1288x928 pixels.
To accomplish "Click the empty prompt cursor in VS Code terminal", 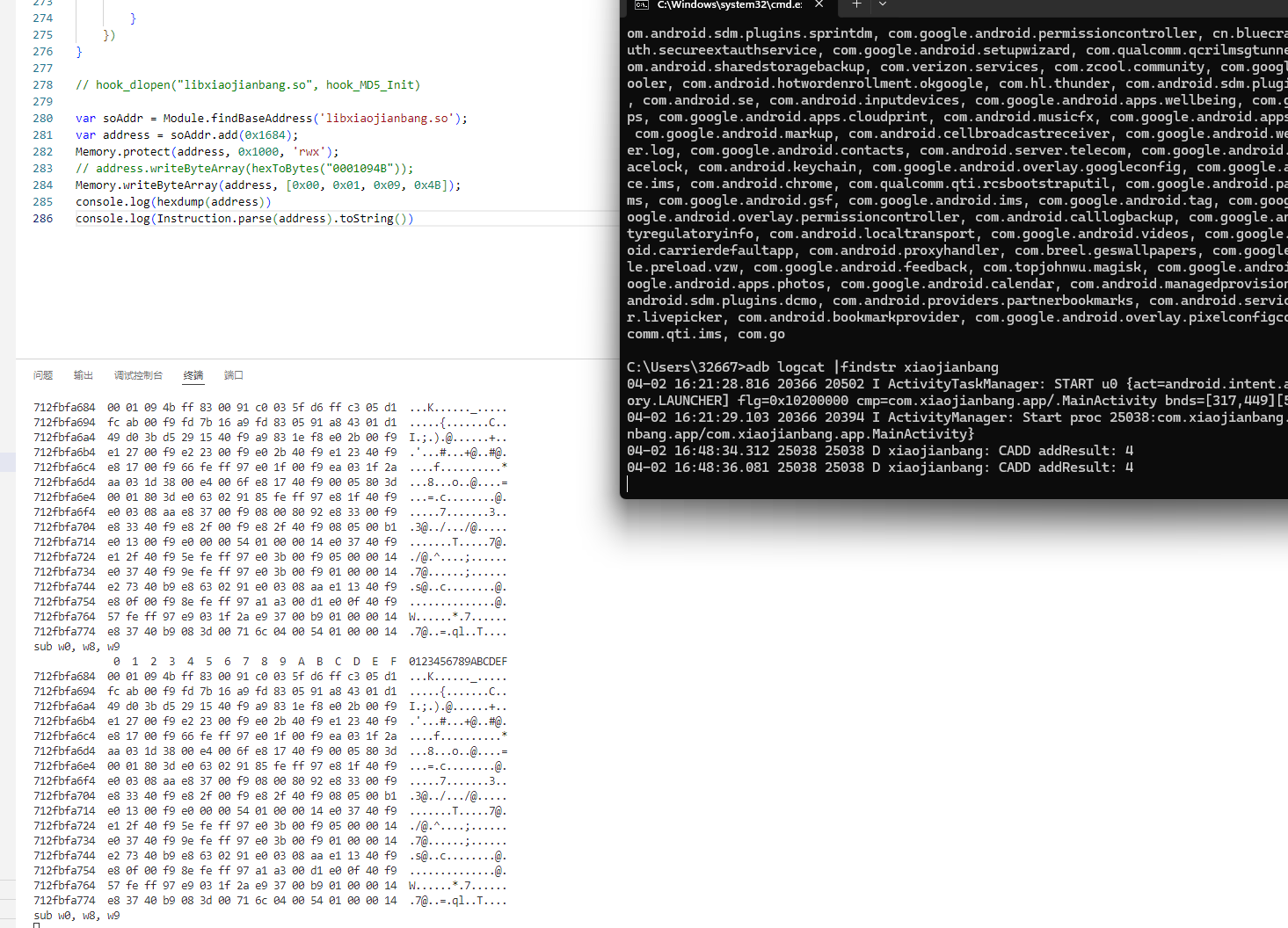I will coord(37,925).
